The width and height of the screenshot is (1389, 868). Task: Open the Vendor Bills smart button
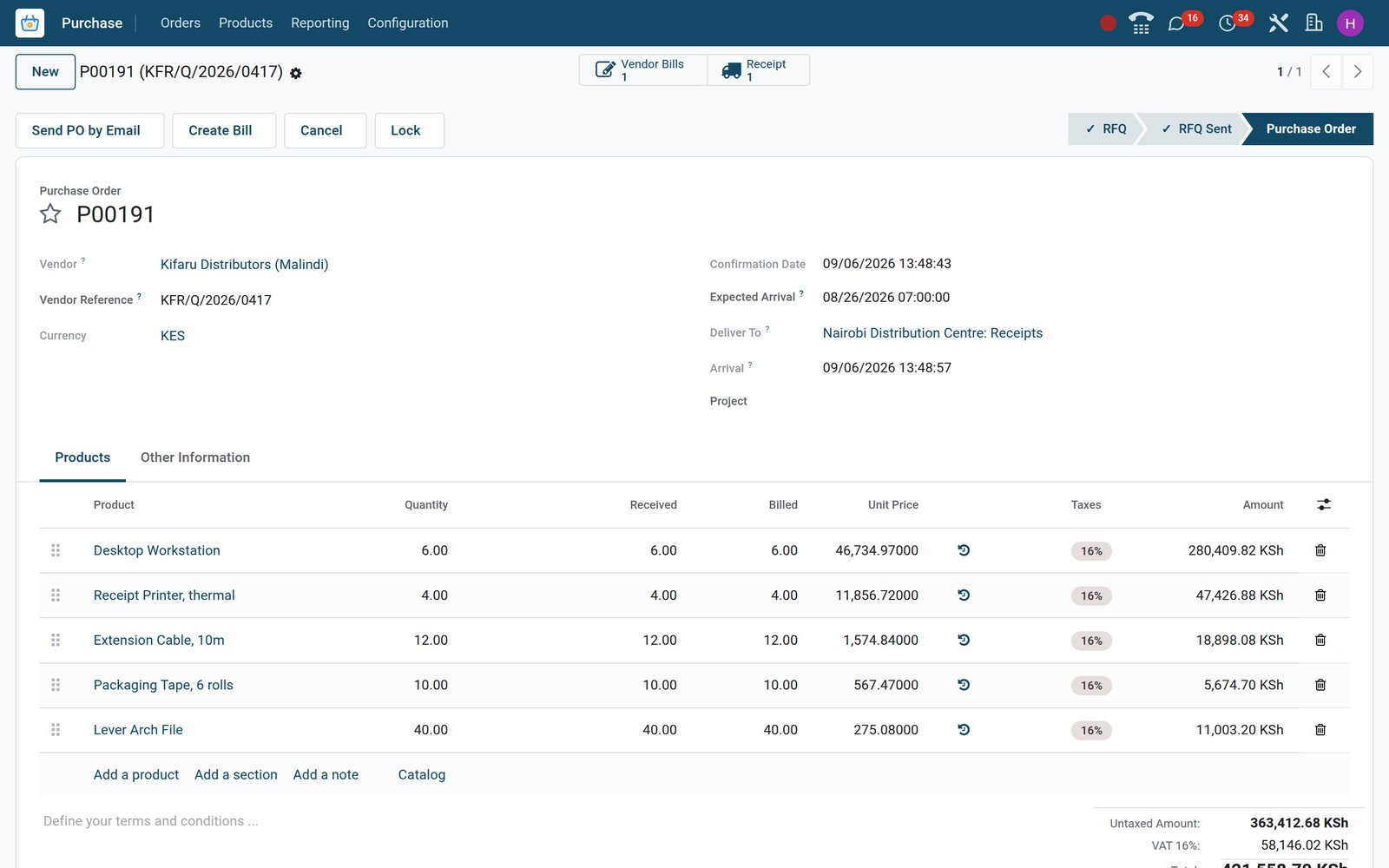click(x=643, y=70)
